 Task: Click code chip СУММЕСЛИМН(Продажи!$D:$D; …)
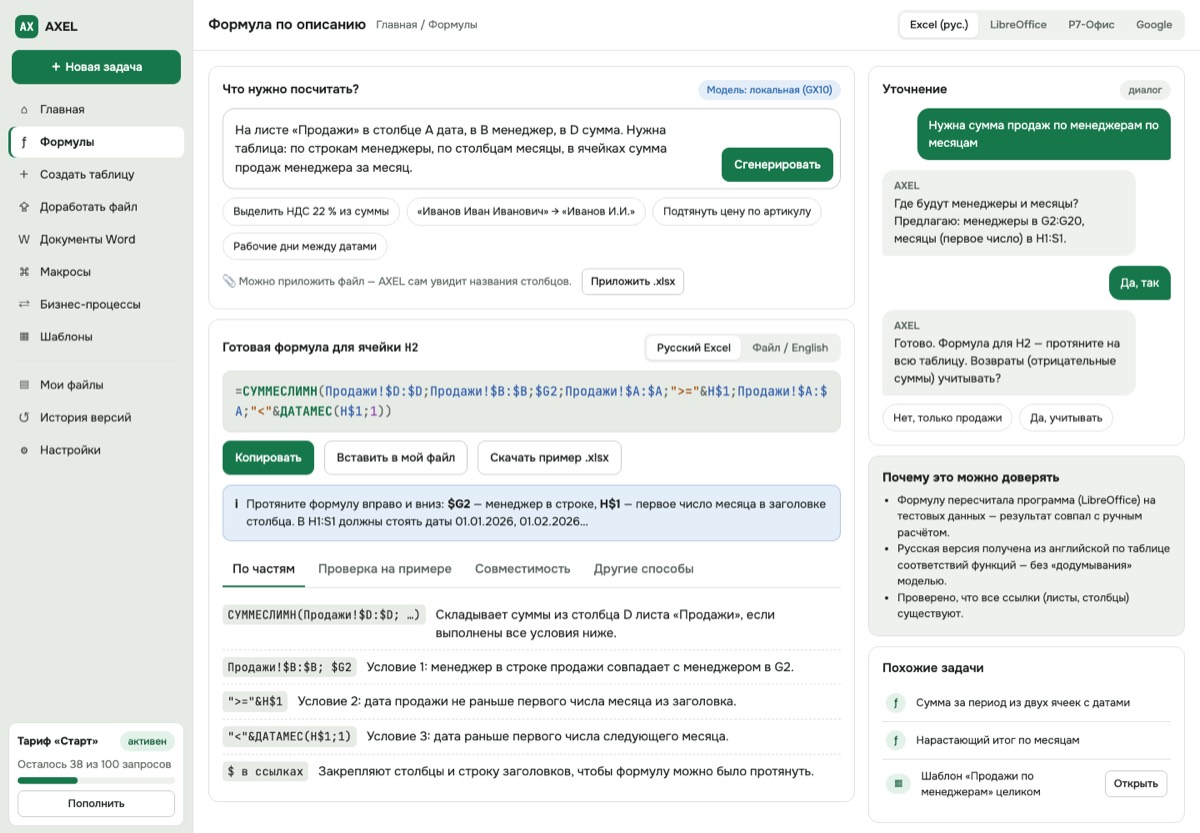(324, 615)
